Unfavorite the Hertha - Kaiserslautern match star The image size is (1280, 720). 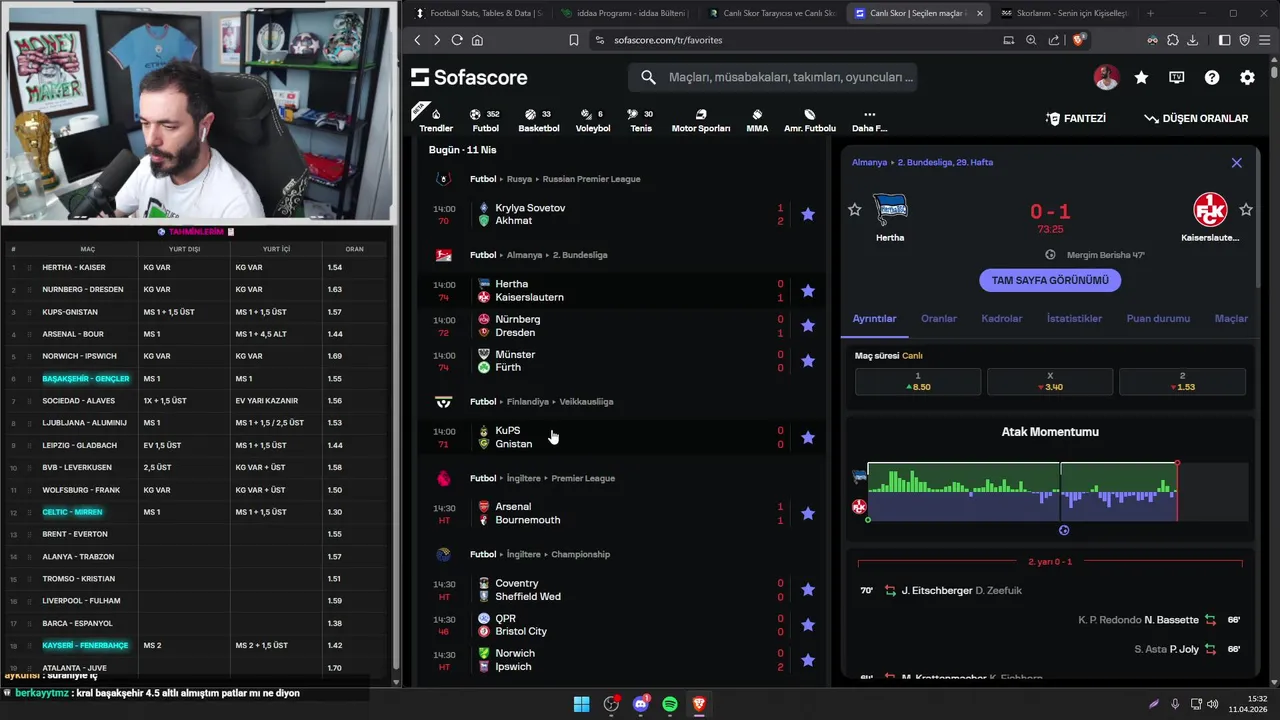[x=808, y=291]
